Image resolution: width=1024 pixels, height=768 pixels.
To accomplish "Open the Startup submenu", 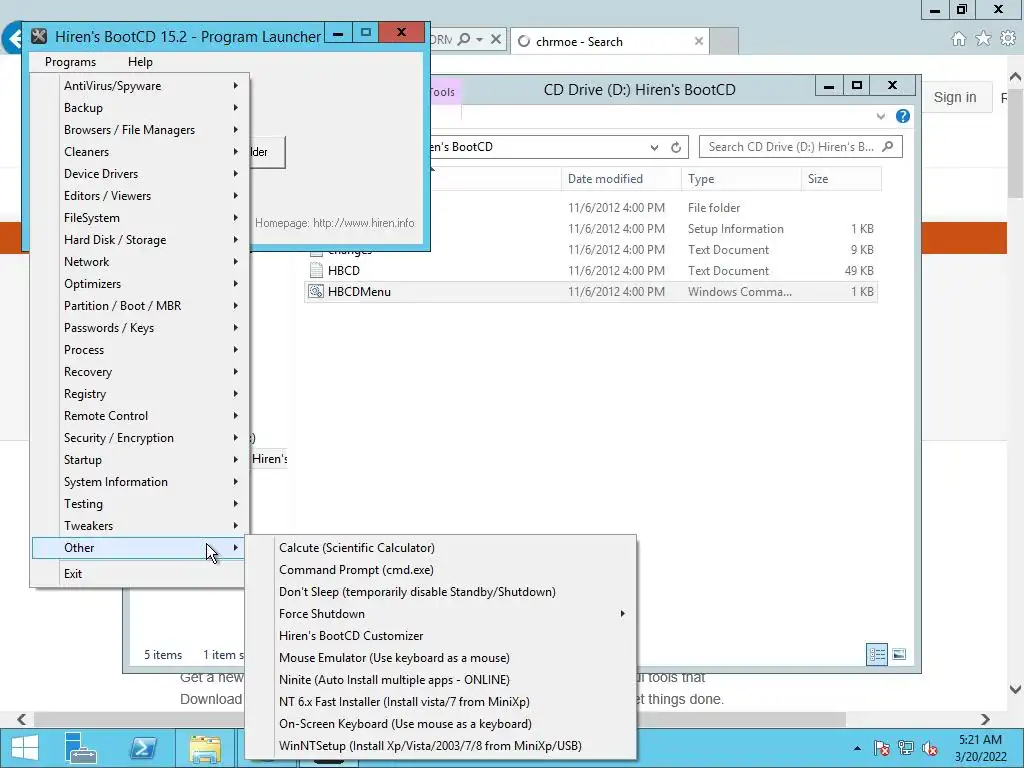I will 139,460.
